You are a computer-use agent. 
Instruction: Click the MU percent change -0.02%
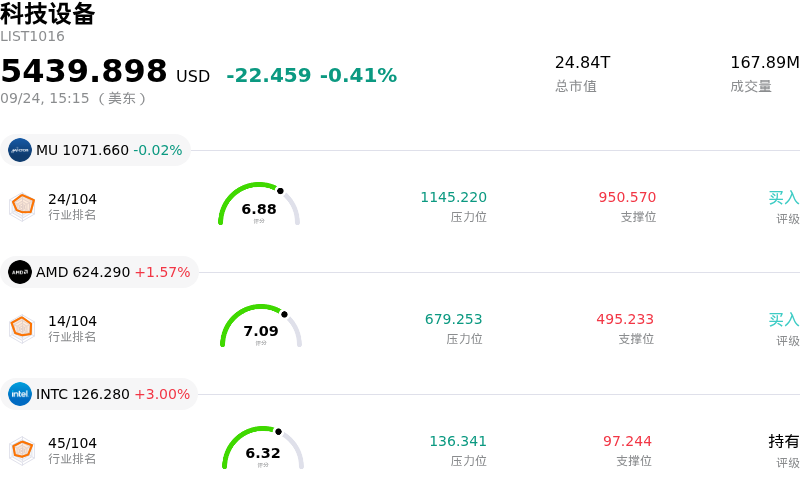tap(158, 150)
